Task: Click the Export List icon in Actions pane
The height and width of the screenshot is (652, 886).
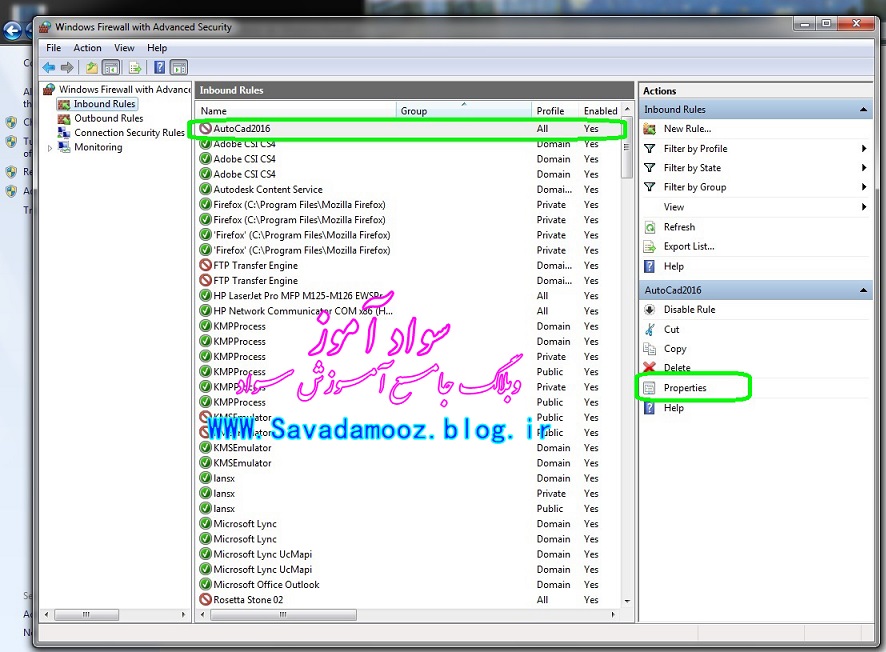Action: [650, 247]
